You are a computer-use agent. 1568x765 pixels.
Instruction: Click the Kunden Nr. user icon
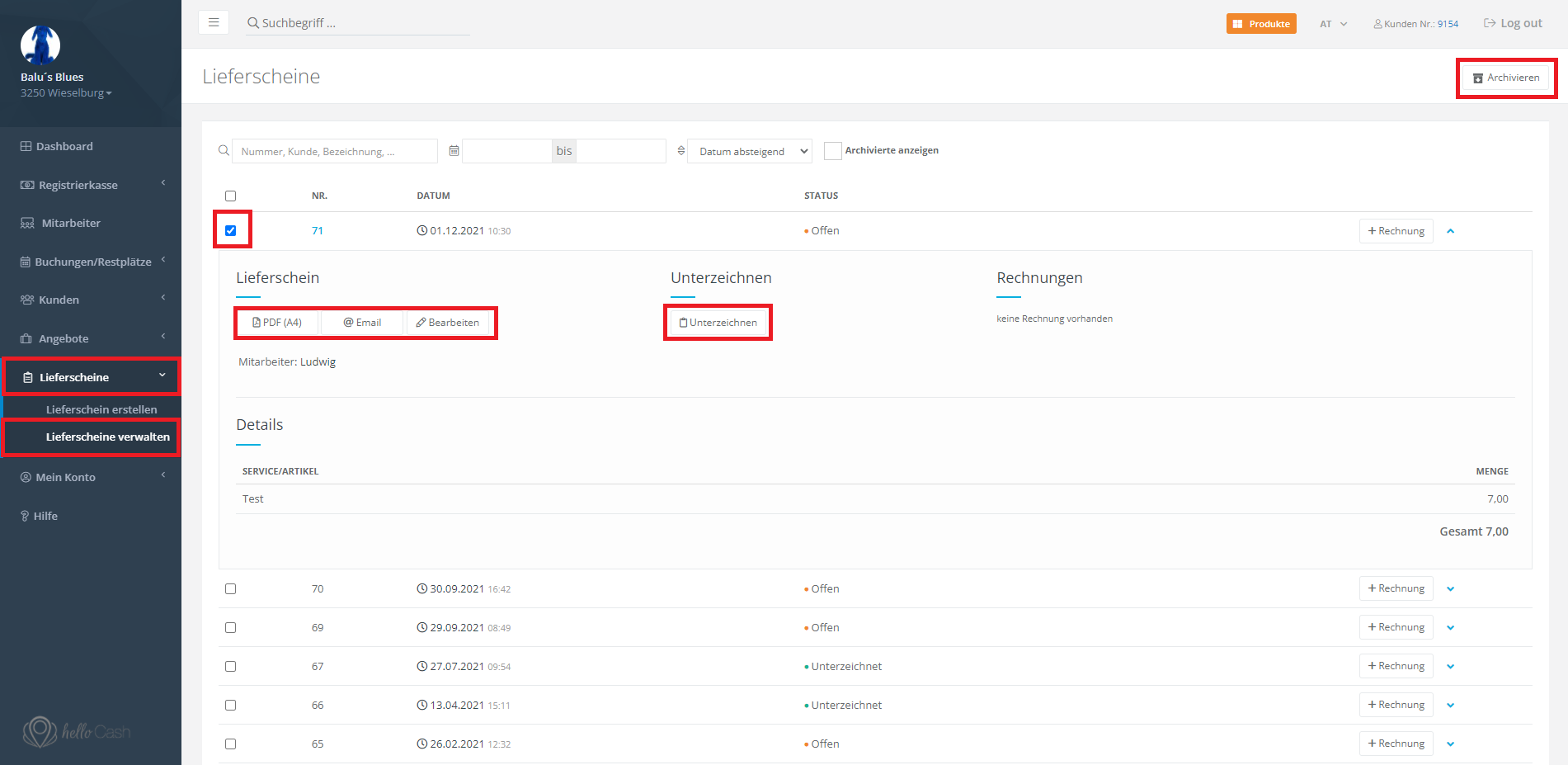[x=1377, y=24]
